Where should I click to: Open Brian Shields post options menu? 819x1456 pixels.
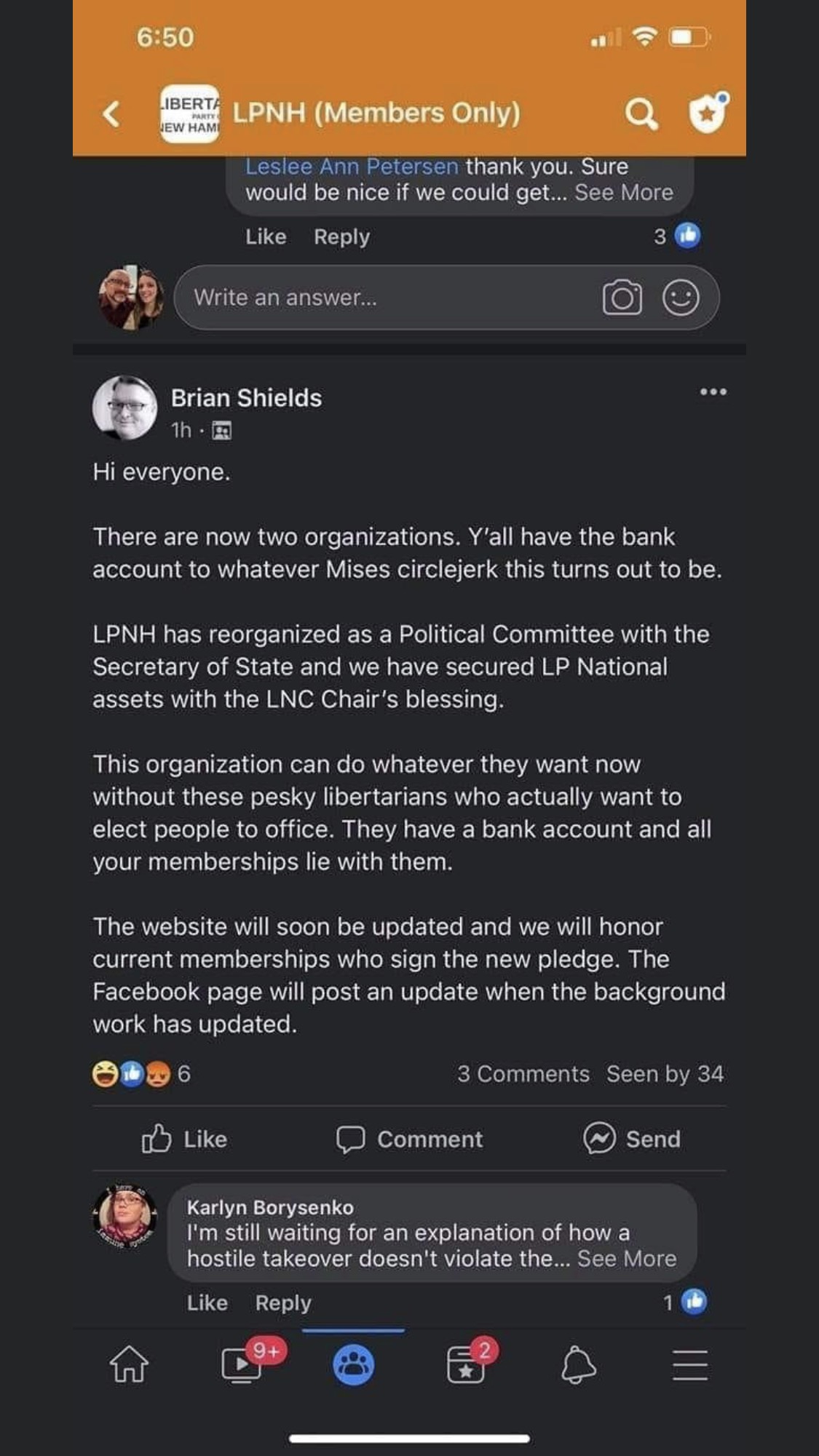[x=713, y=392]
